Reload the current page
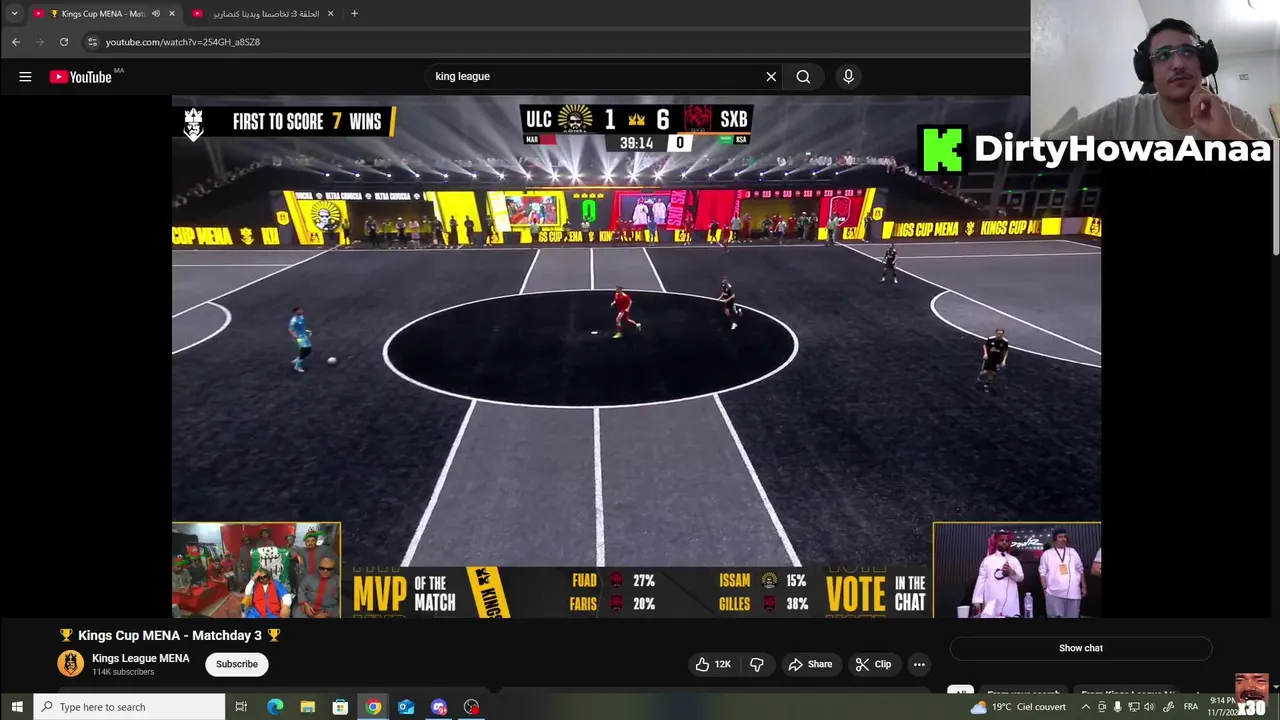The height and width of the screenshot is (720, 1280). [x=64, y=42]
